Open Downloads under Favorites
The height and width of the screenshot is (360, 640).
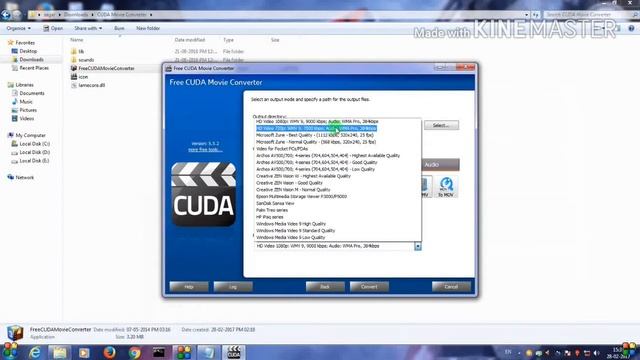click(x=31, y=60)
